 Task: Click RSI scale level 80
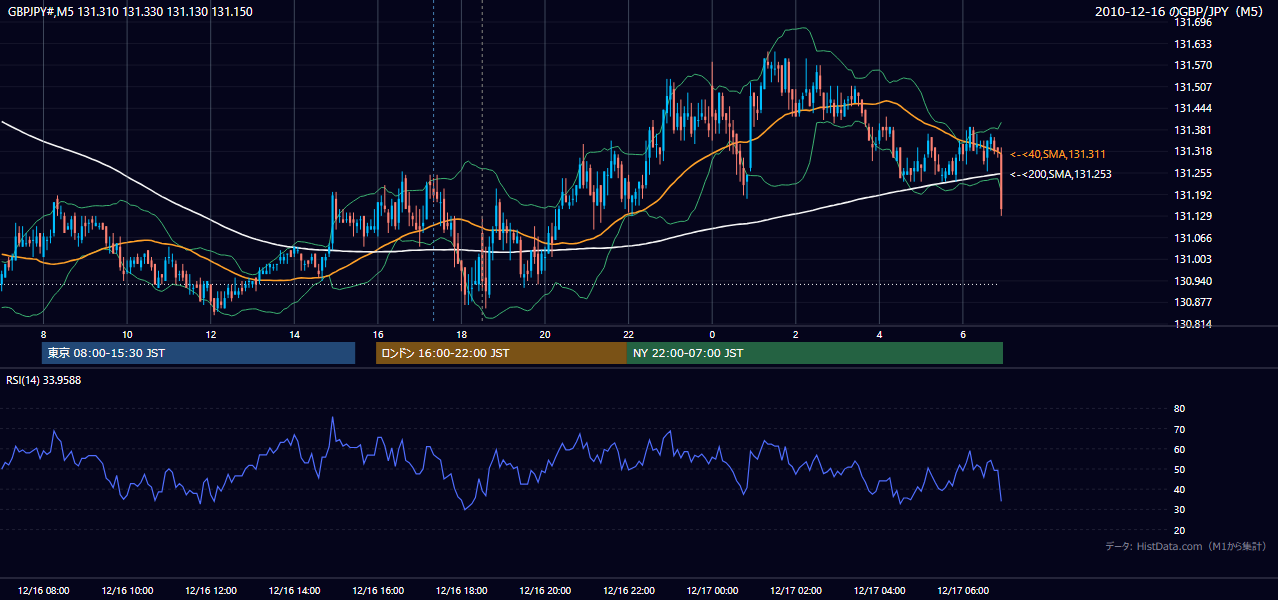[x=1179, y=409]
